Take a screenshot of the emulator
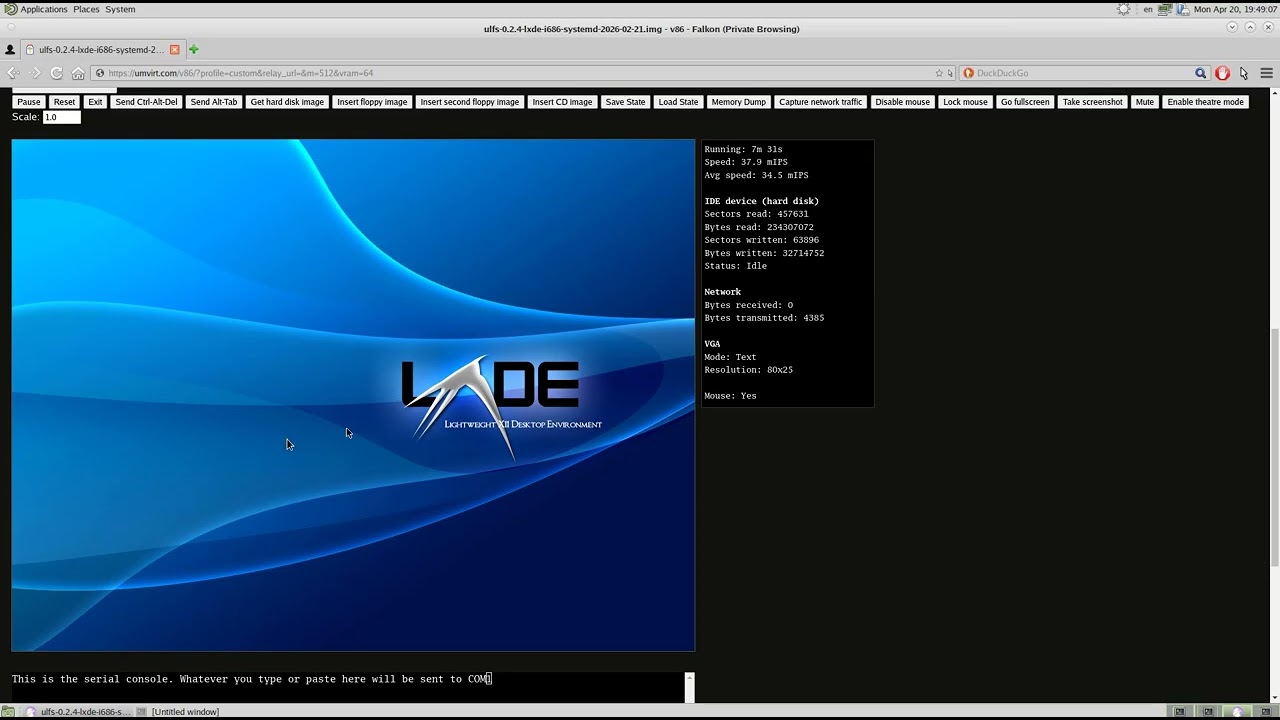 coord(1092,102)
